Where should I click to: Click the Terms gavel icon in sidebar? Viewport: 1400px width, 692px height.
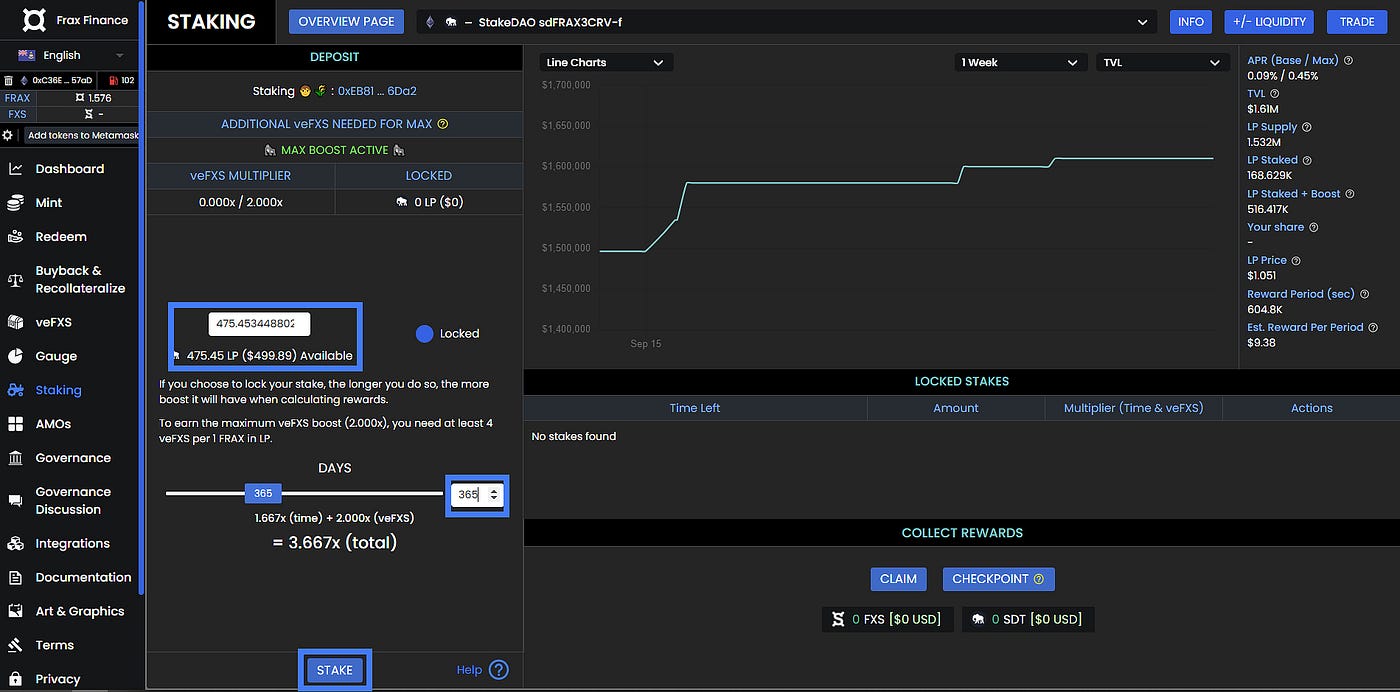(15, 645)
